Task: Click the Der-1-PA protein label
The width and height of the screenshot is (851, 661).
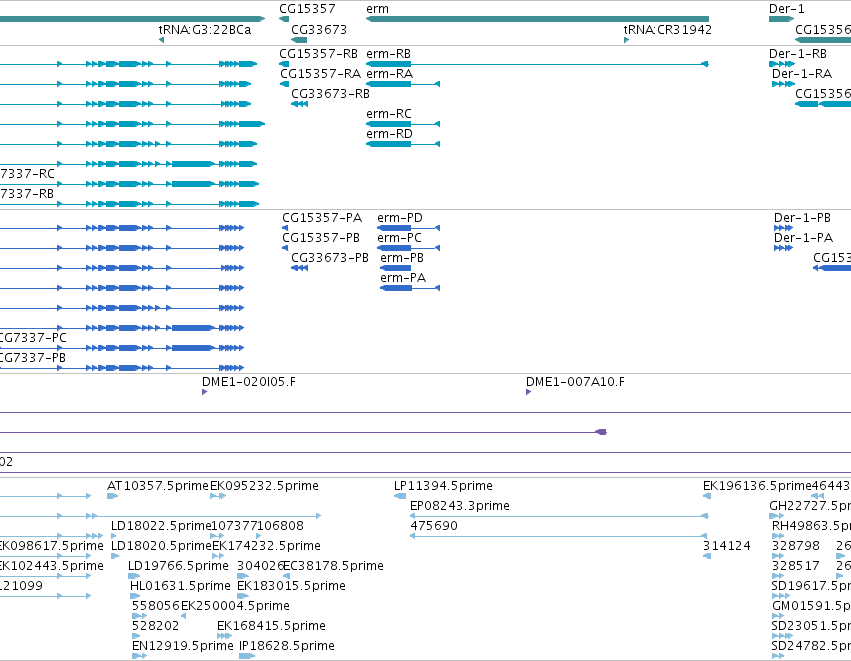Action: click(x=803, y=238)
